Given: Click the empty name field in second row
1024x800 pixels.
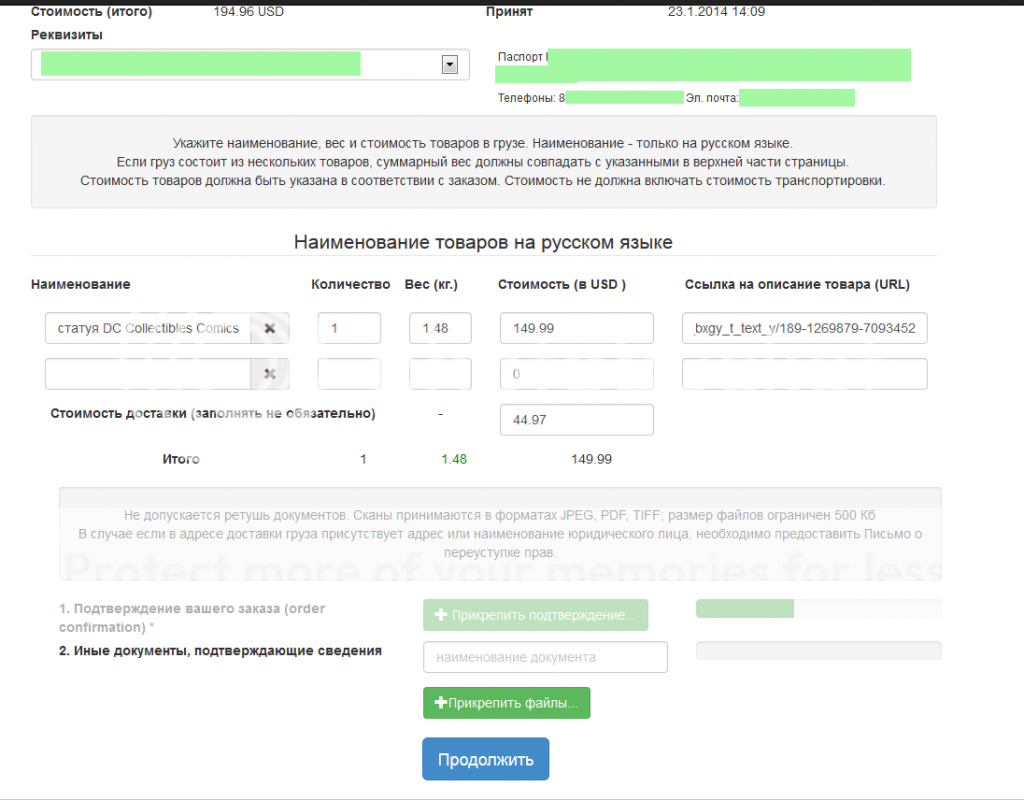Looking at the screenshot, I should 148,373.
